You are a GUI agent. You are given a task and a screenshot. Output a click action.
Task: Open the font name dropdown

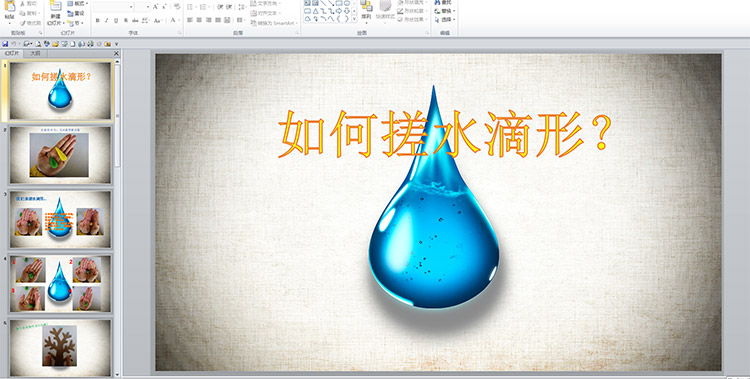pos(131,7)
